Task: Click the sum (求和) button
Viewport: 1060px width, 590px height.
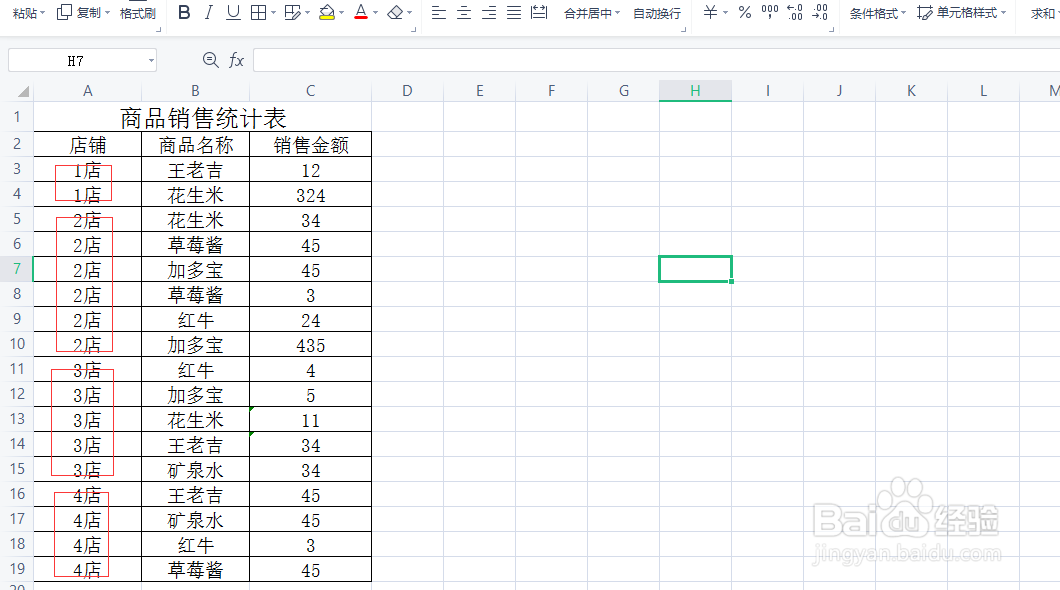Action: (x=1043, y=13)
